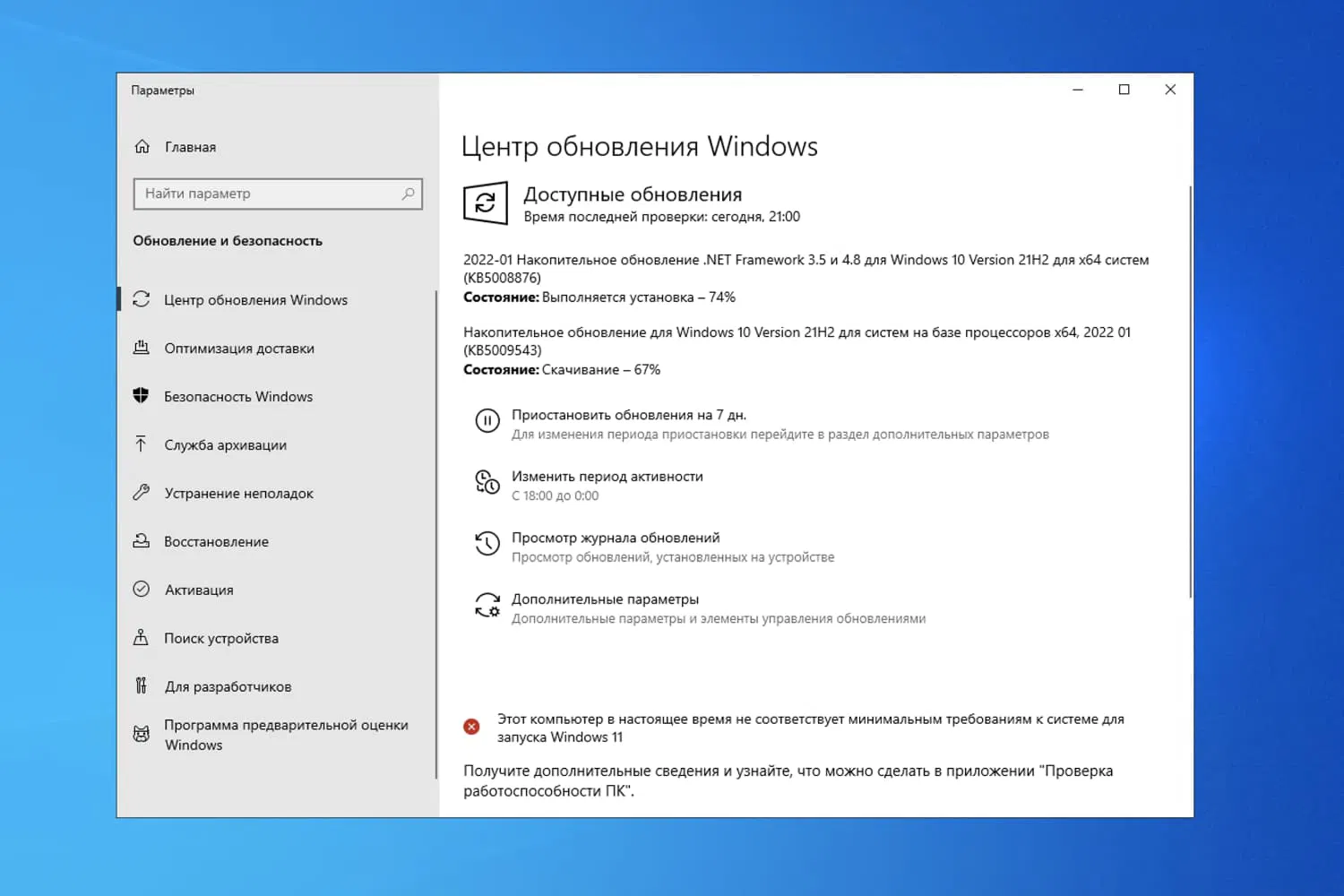Click the Windows Security shield icon
Screen dimensions: 1344x896
[x=142, y=395]
